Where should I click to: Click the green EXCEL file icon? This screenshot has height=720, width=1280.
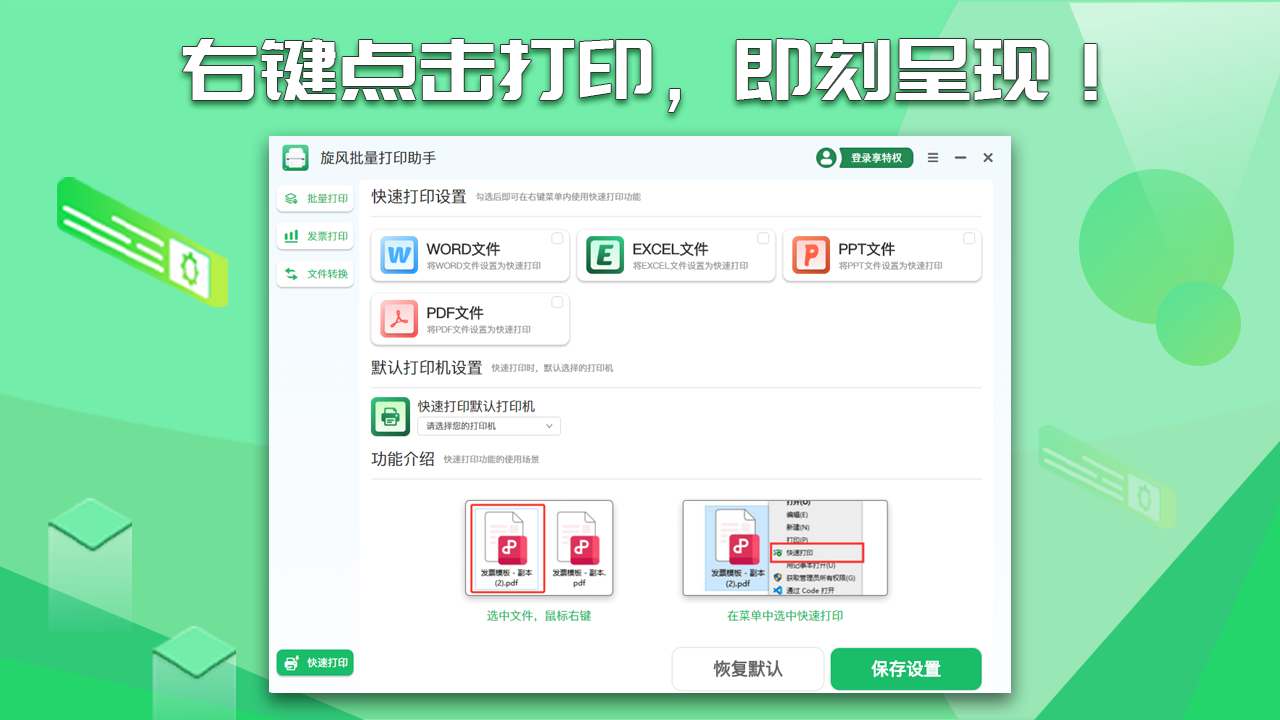point(605,255)
